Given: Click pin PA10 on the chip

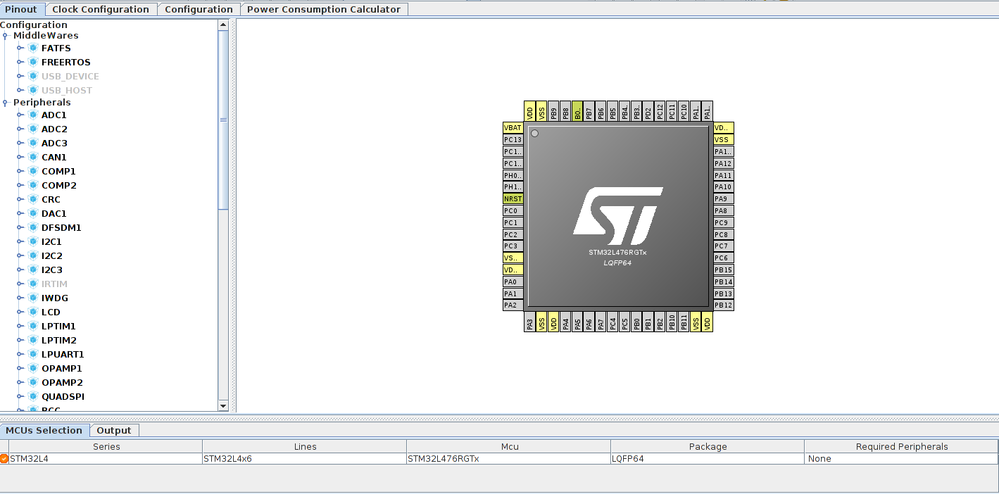Looking at the screenshot, I should pos(723,187).
